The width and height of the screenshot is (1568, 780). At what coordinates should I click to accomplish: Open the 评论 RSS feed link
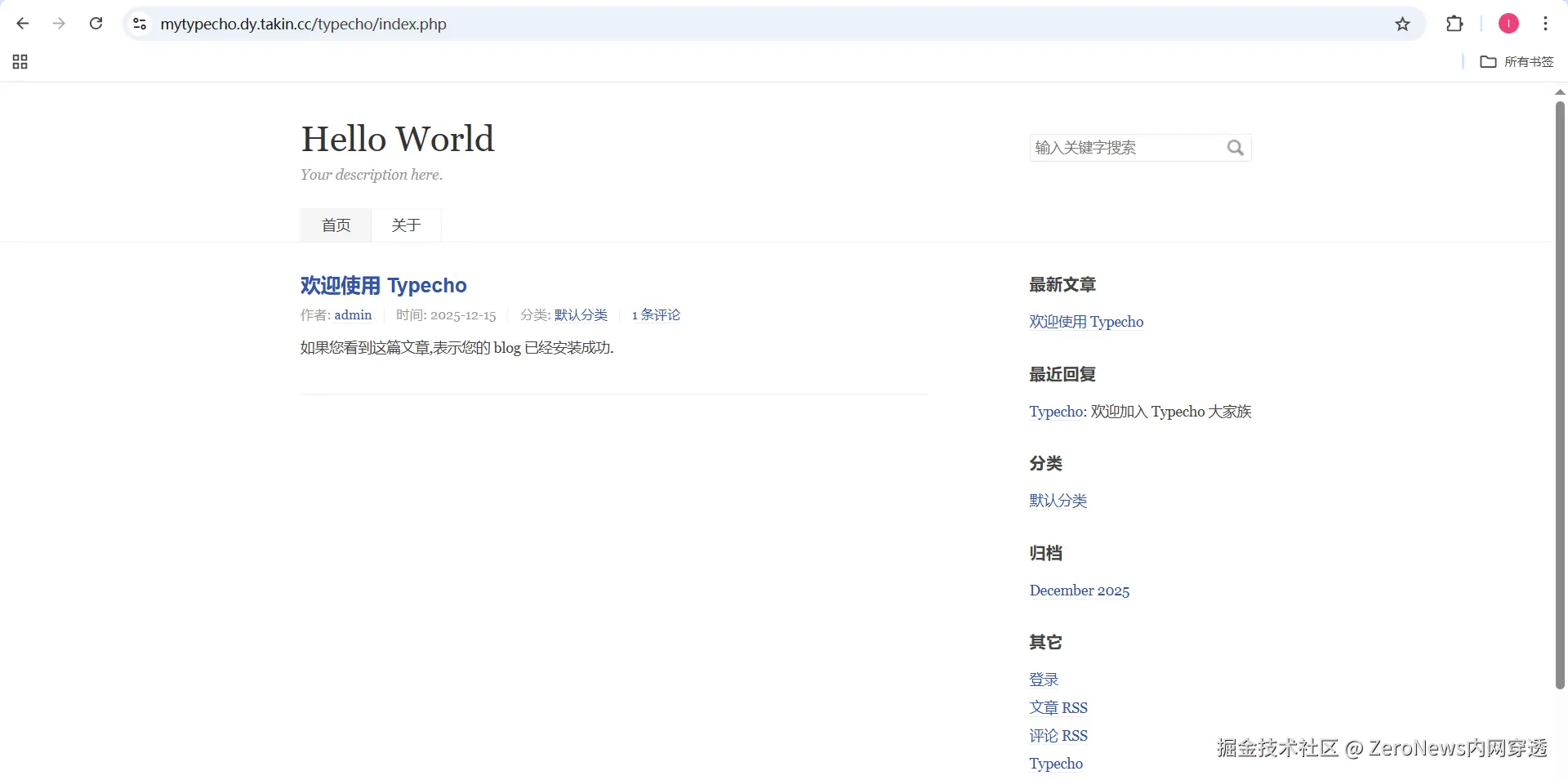coord(1058,736)
